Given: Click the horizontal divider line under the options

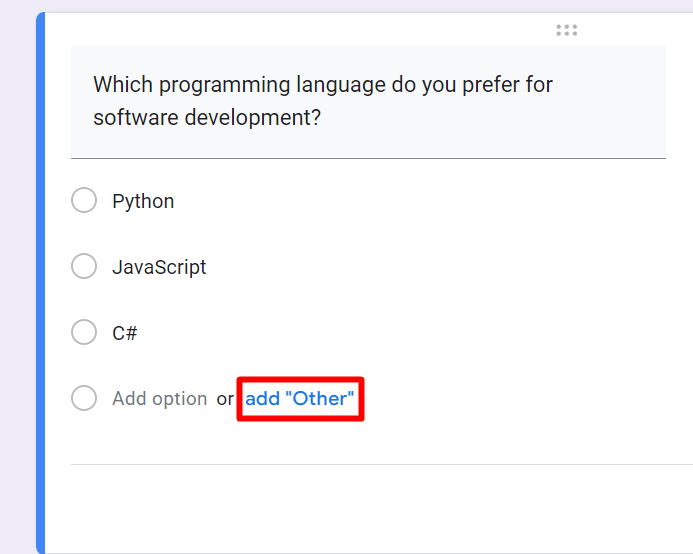Looking at the screenshot, I should pos(380,464).
